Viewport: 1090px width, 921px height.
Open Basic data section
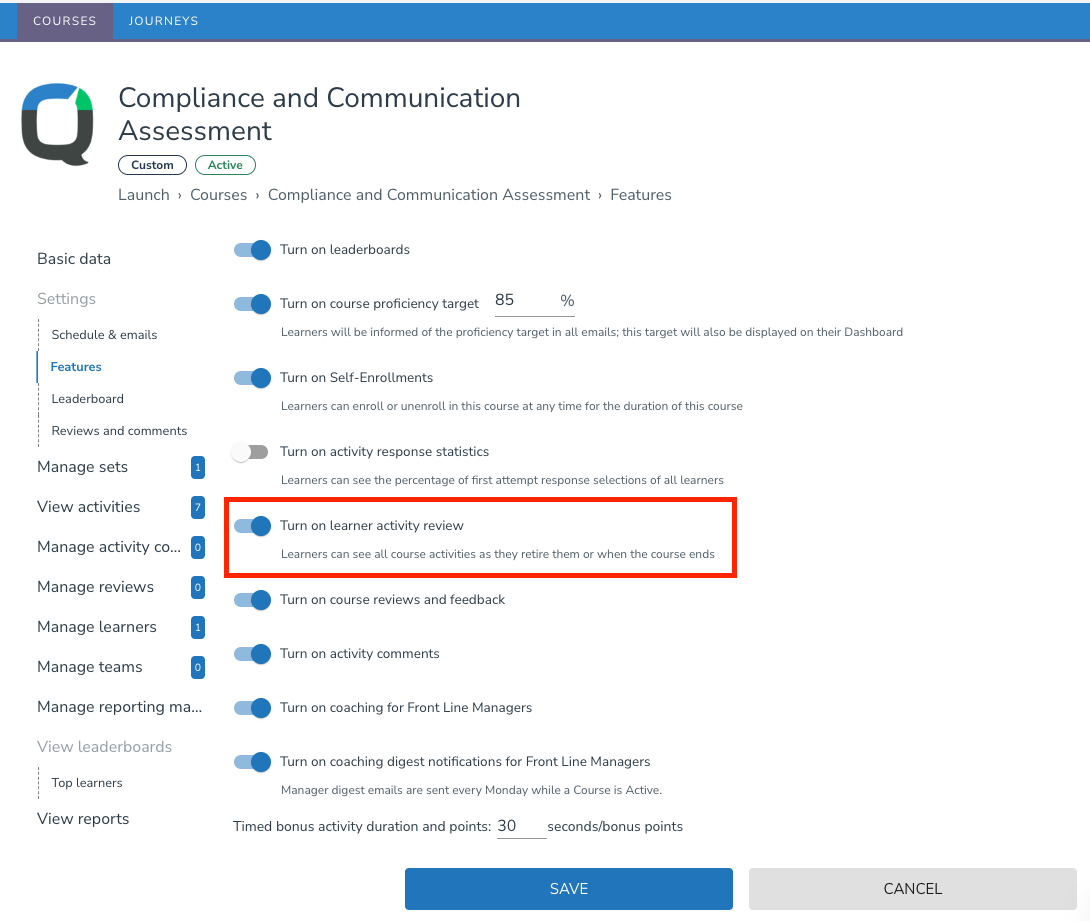point(74,259)
